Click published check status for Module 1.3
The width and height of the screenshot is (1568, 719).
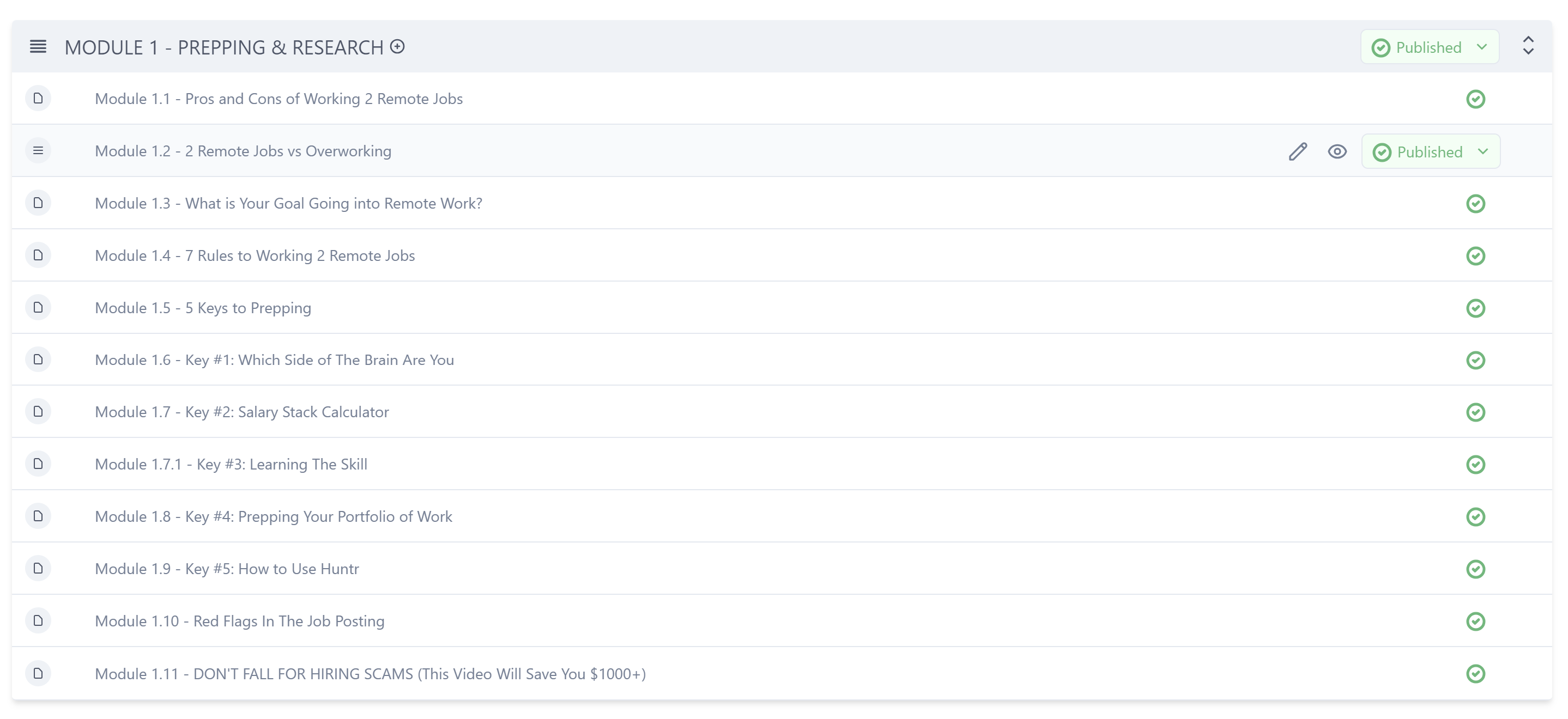pos(1475,204)
